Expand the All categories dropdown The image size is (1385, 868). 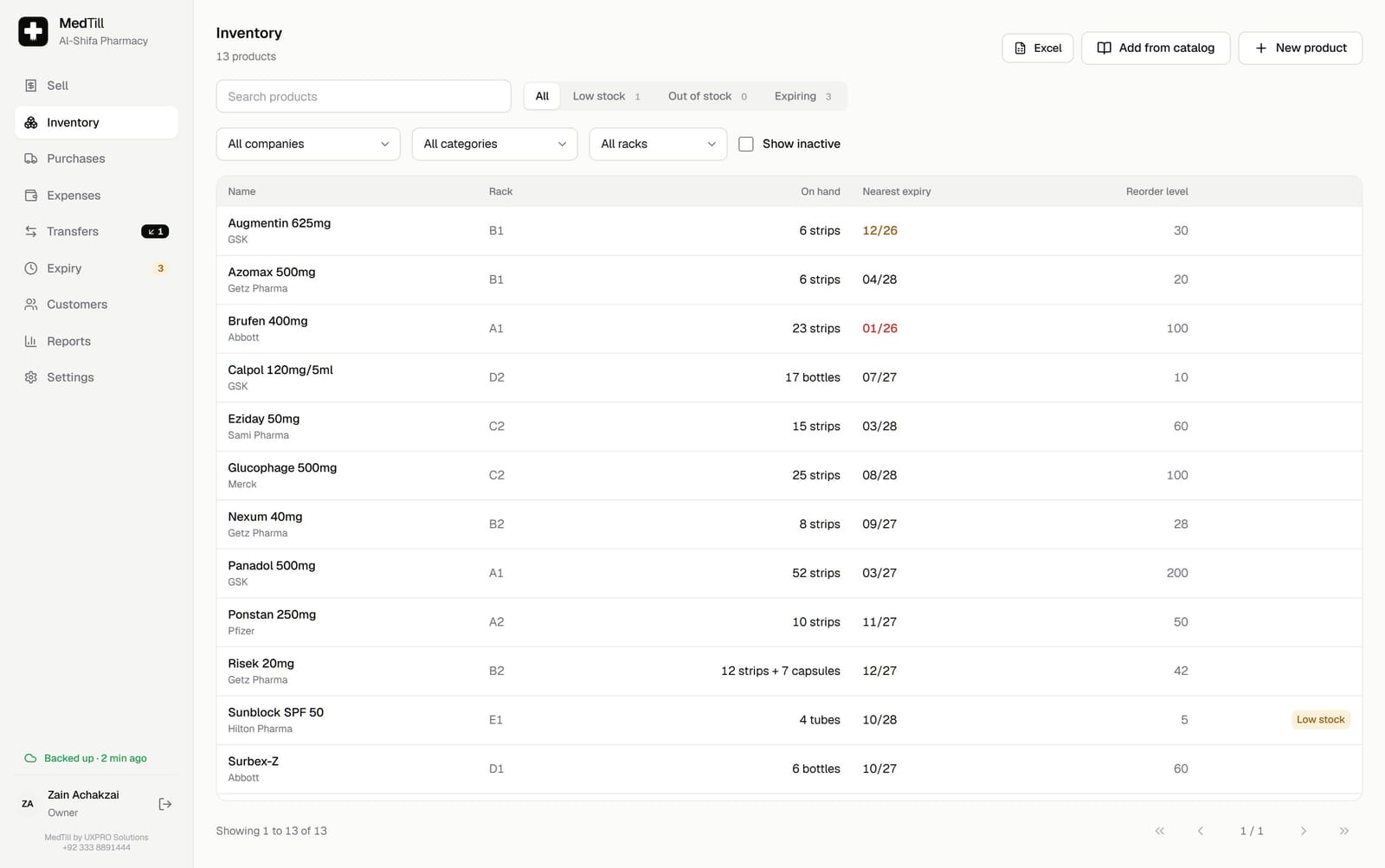tap(495, 144)
